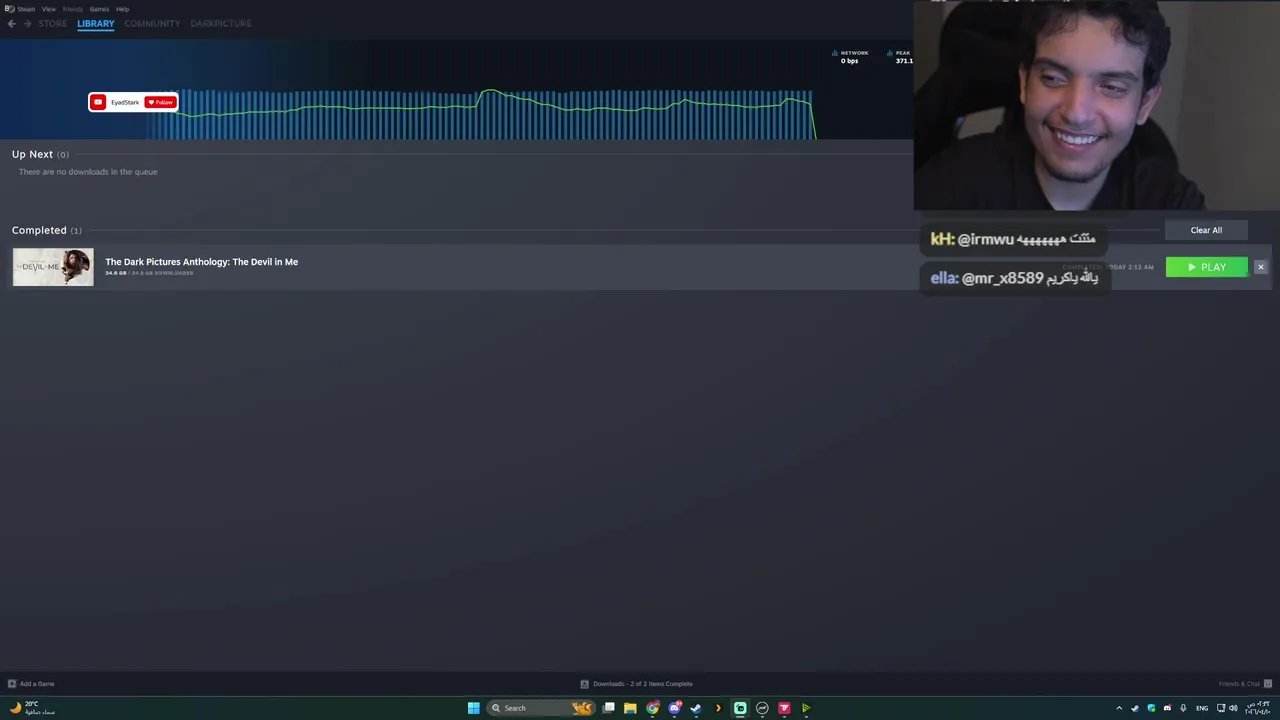Open Discord from the taskbar

coord(674,708)
